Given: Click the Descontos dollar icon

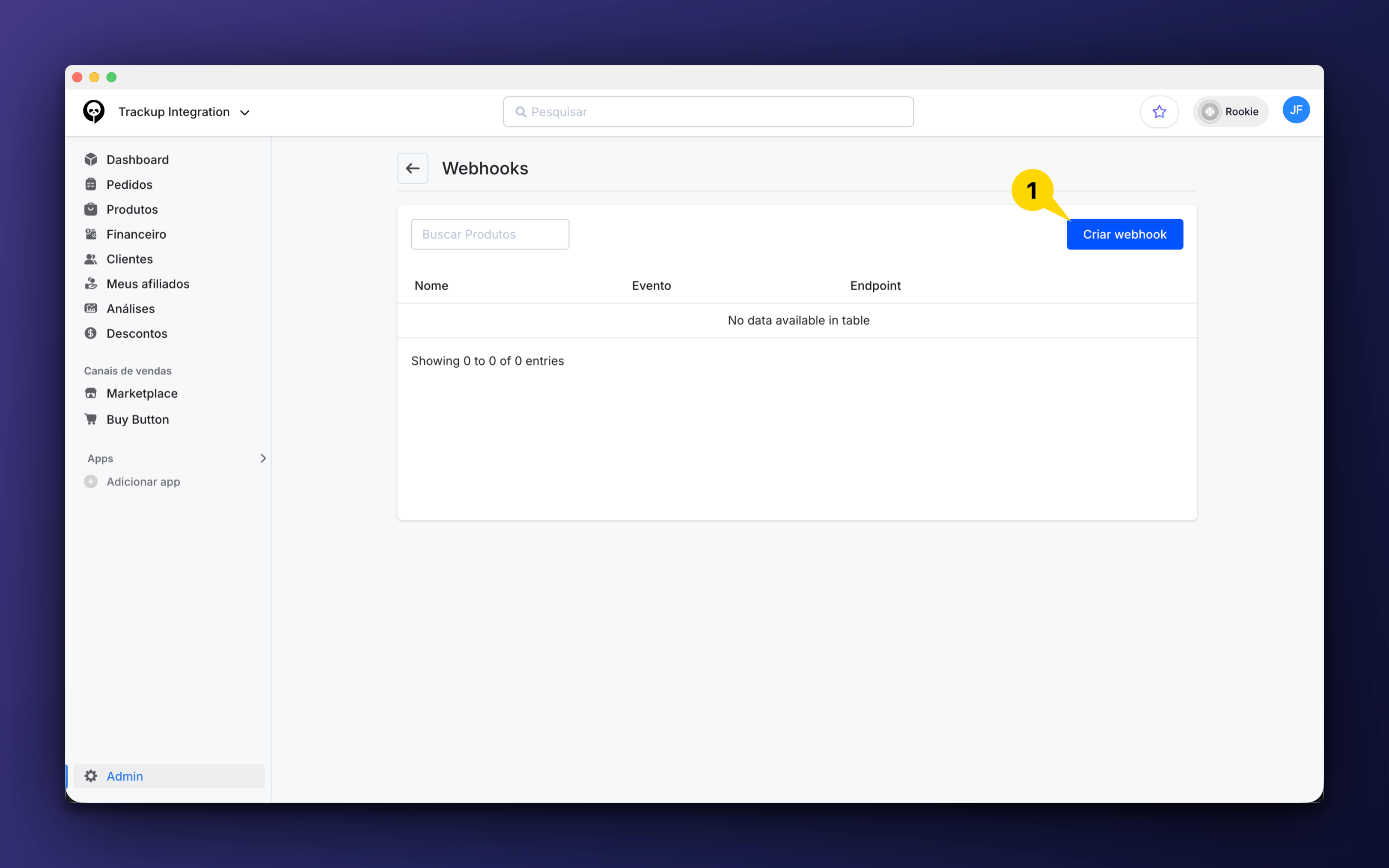Looking at the screenshot, I should [91, 333].
